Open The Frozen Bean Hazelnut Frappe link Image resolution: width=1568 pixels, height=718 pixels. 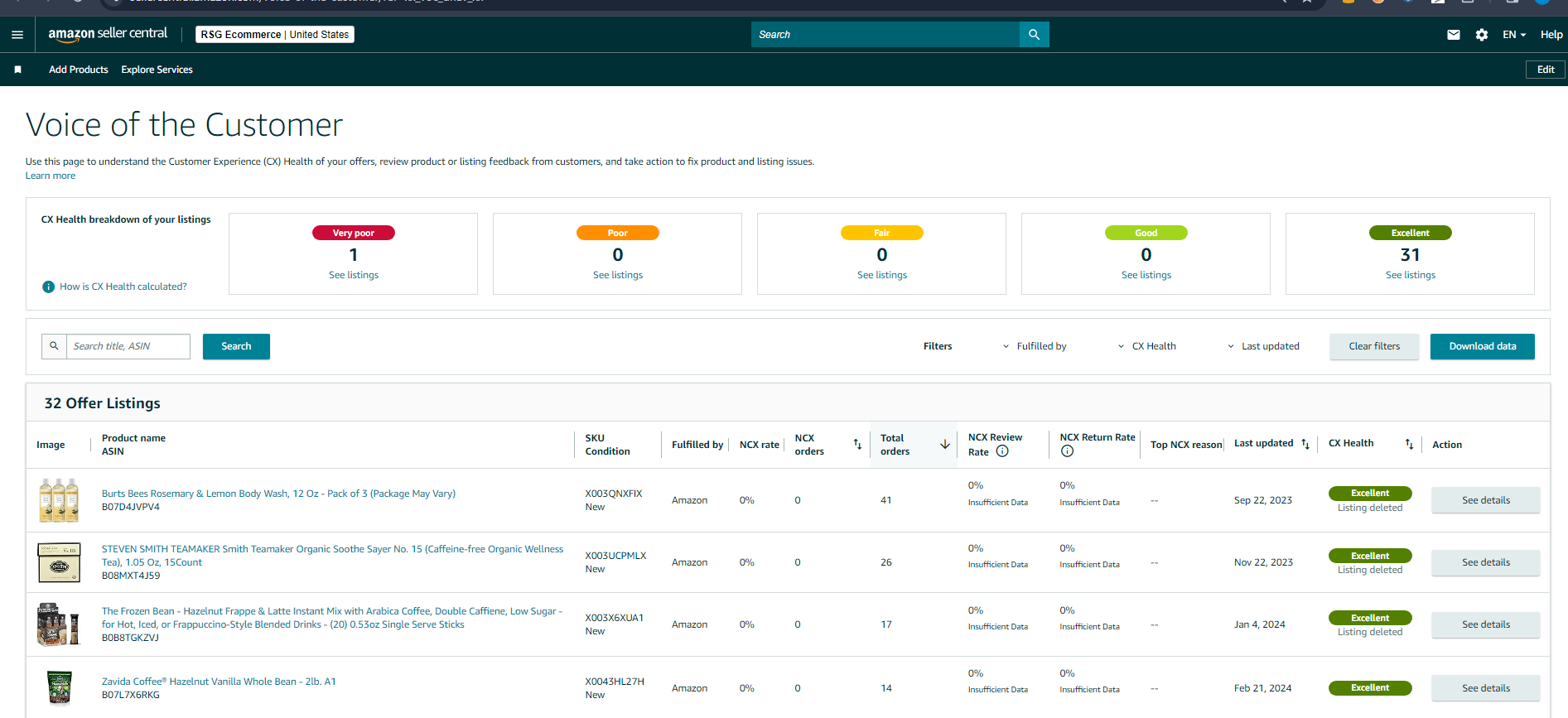pos(332,618)
